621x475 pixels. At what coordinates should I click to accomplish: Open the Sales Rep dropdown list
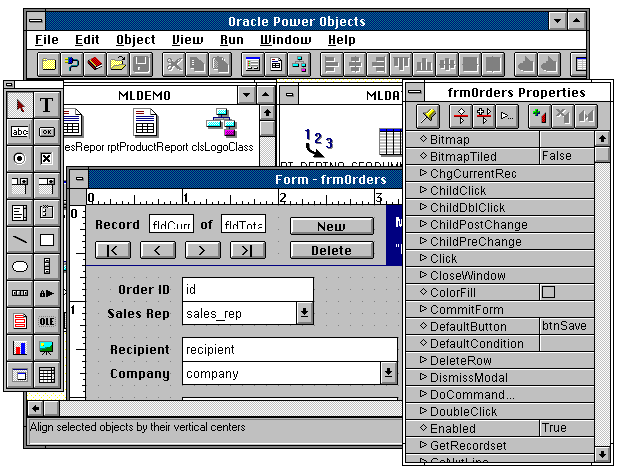(304, 313)
